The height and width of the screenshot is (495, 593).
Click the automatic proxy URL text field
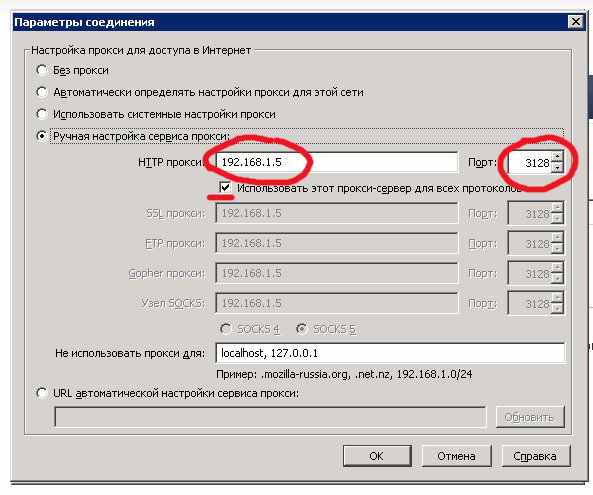click(x=270, y=417)
